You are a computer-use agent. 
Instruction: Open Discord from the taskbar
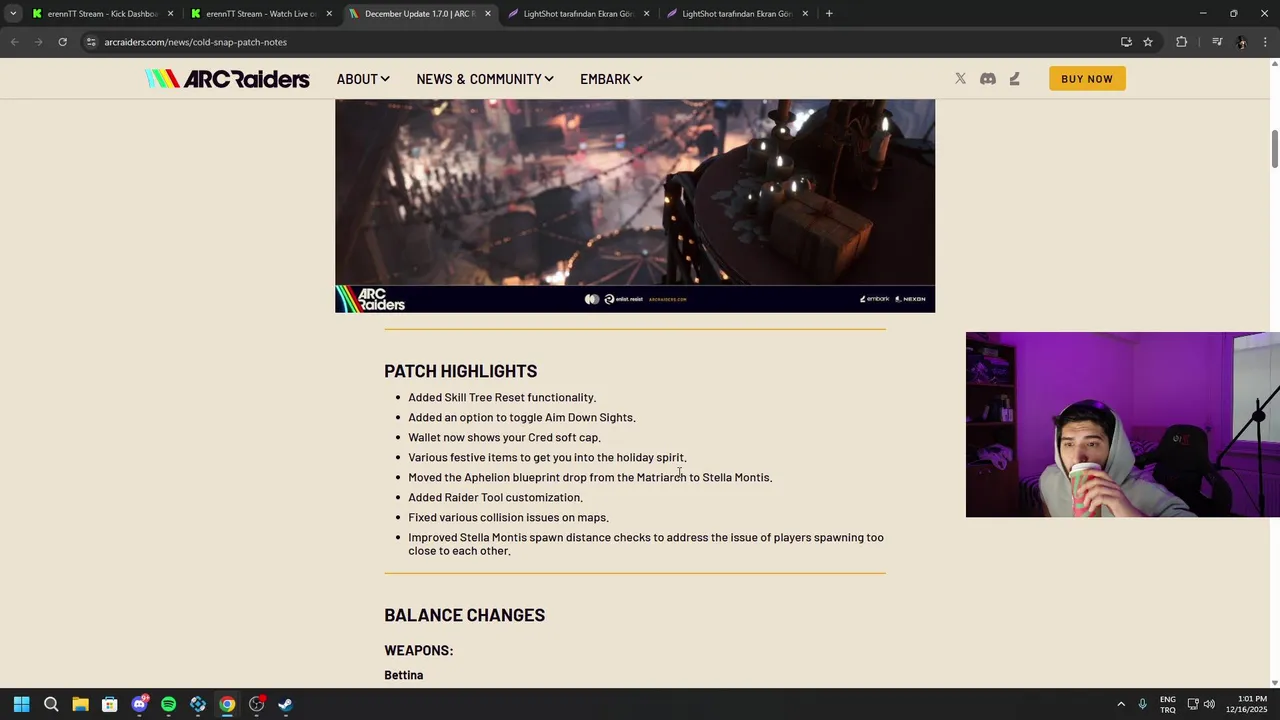click(139, 704)
